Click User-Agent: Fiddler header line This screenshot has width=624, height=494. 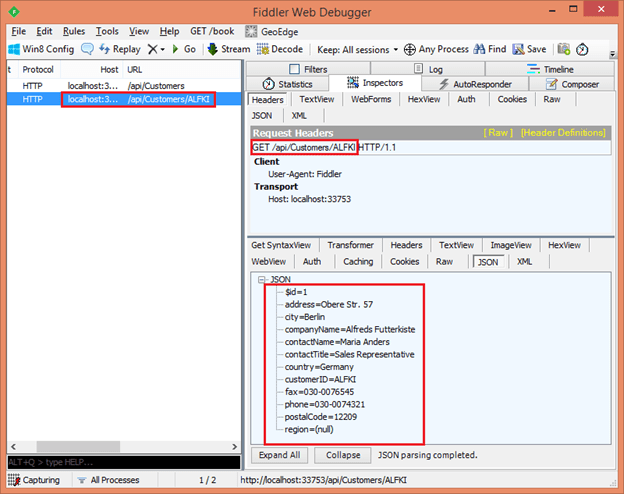tap(305, 174)
